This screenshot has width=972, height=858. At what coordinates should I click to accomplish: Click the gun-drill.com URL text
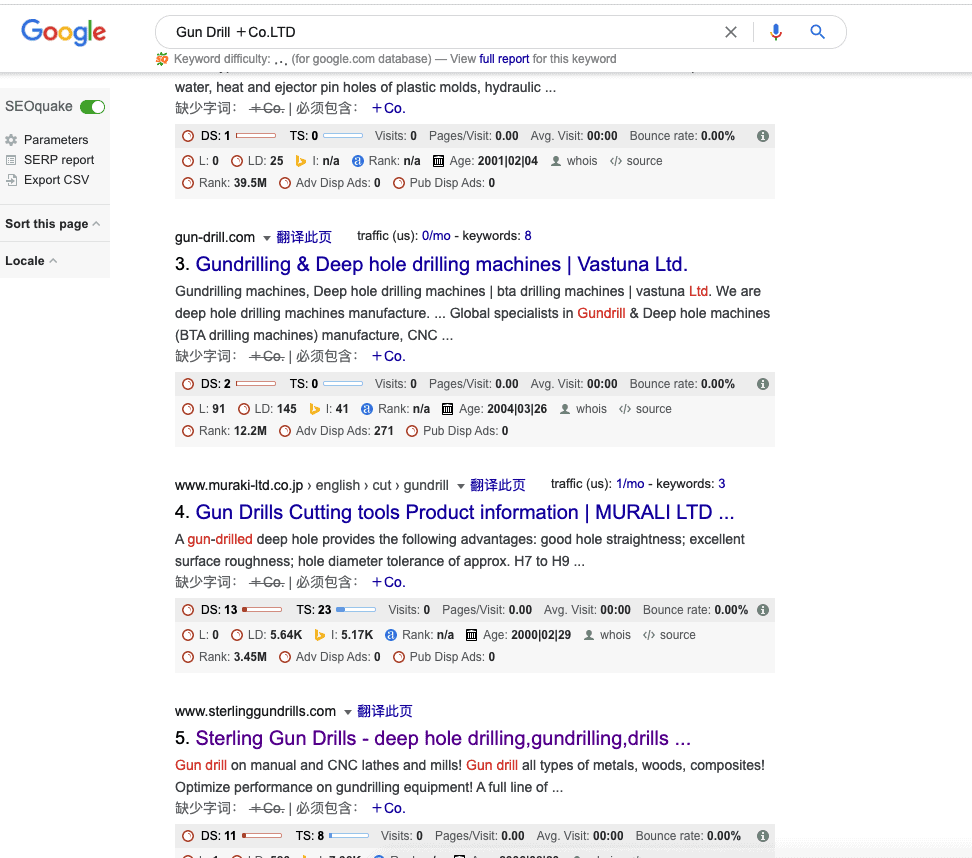pyautogui.click(x=214, y=237)
